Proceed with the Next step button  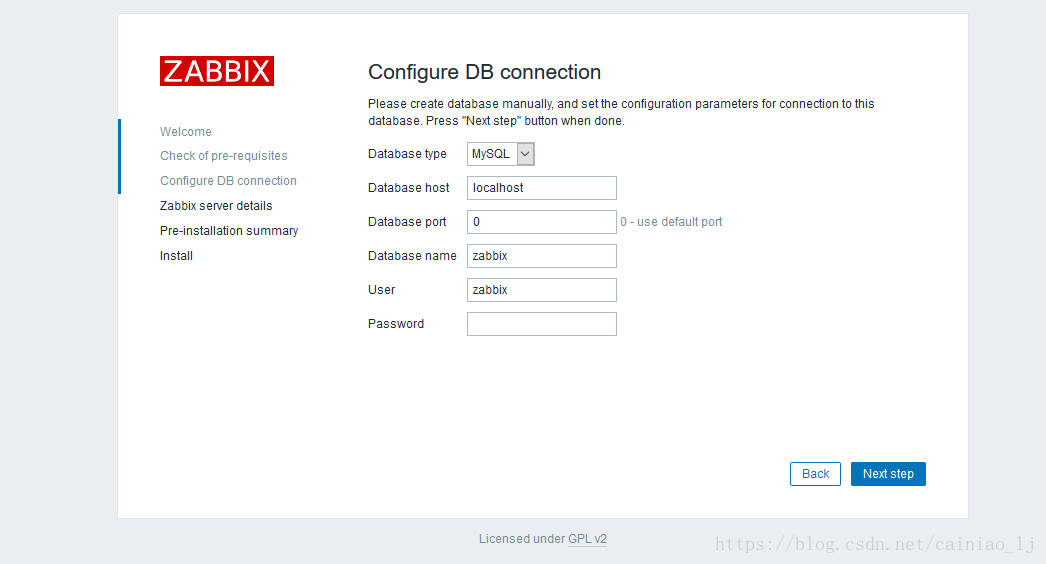click(888, 474)
